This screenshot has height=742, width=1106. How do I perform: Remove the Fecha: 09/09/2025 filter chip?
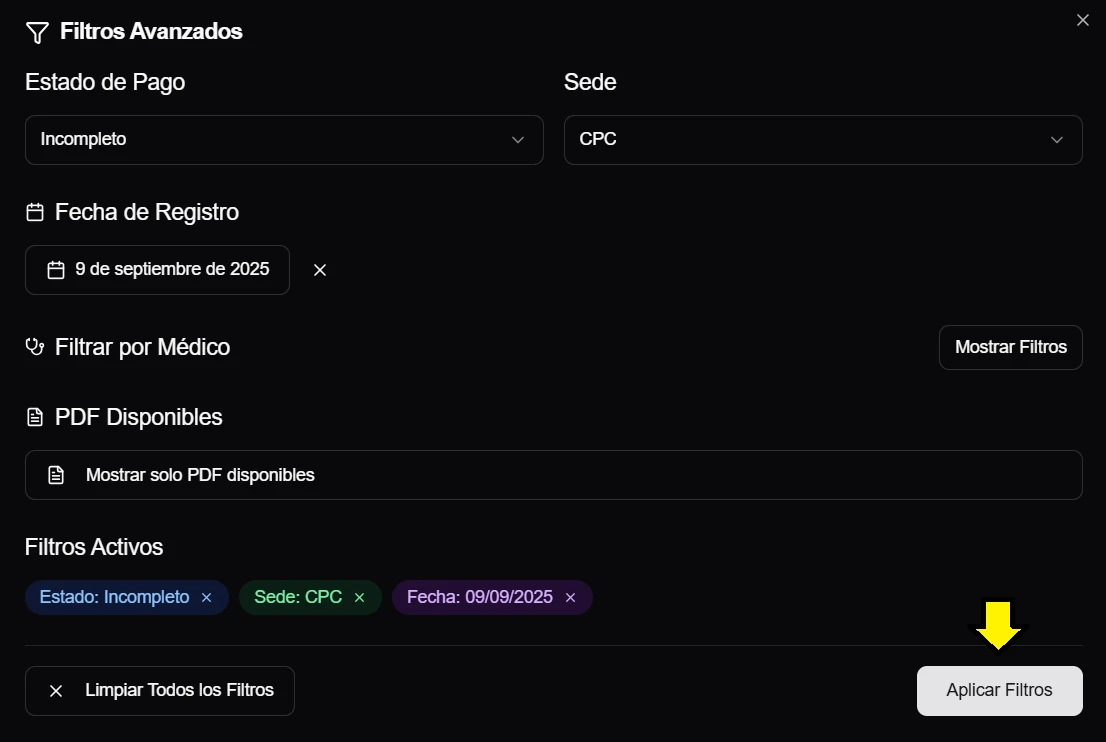coord(571,598)
